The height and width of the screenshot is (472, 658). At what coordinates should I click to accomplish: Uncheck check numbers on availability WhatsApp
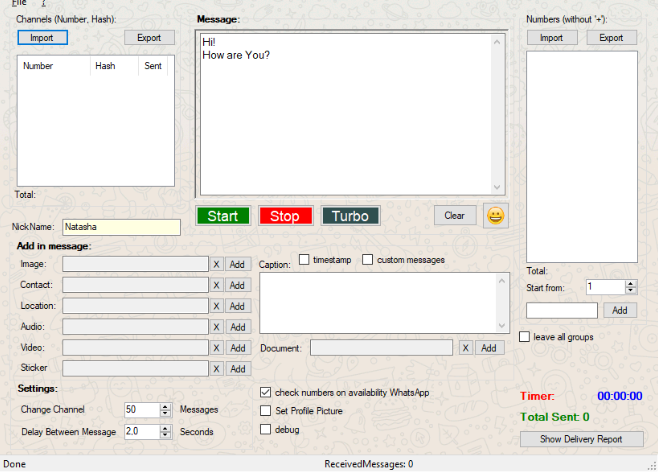265,392
